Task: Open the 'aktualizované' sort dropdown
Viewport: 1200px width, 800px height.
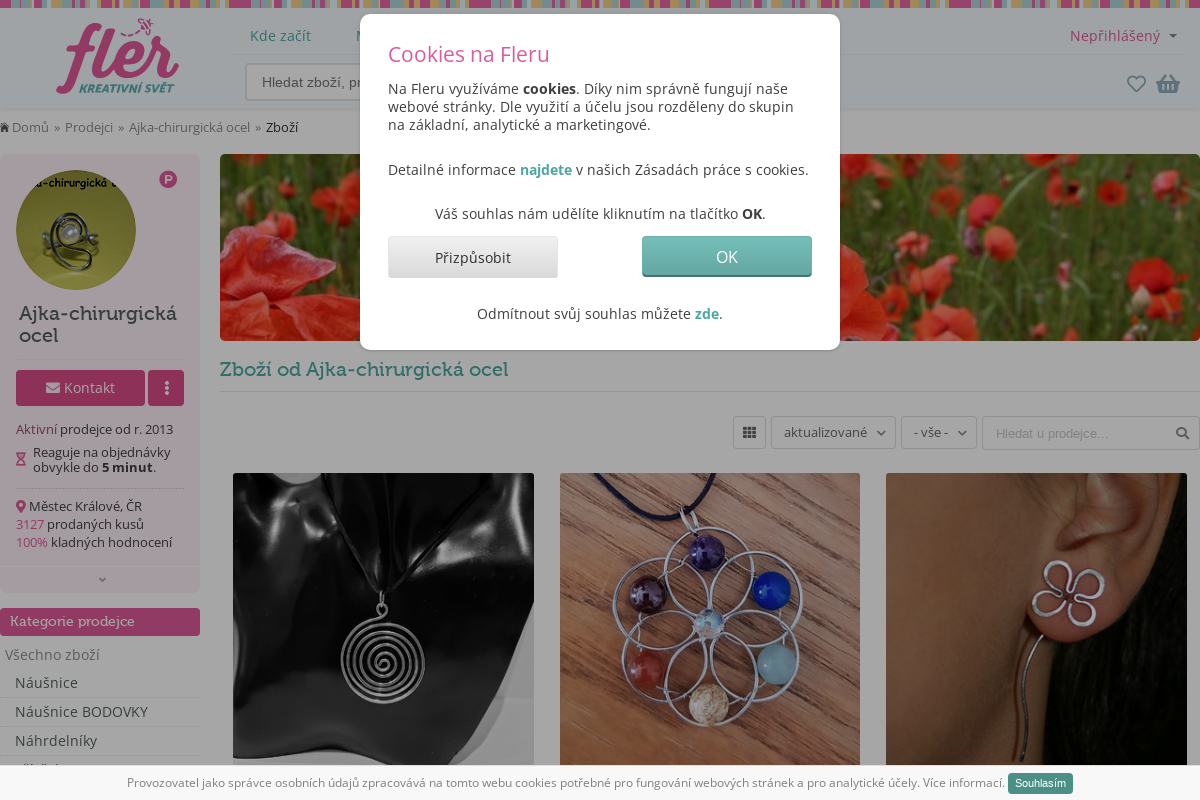Action: click(833, 433)
